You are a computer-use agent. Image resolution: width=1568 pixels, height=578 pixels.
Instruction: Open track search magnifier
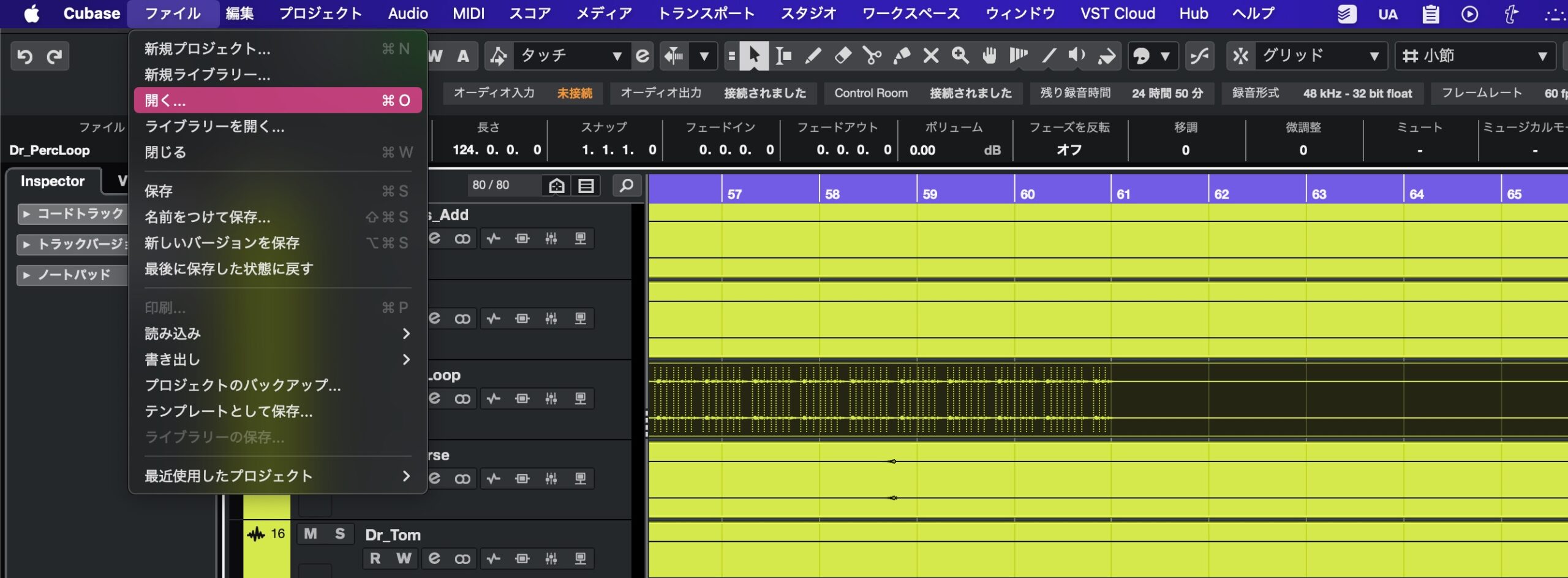tap(627, 185)
